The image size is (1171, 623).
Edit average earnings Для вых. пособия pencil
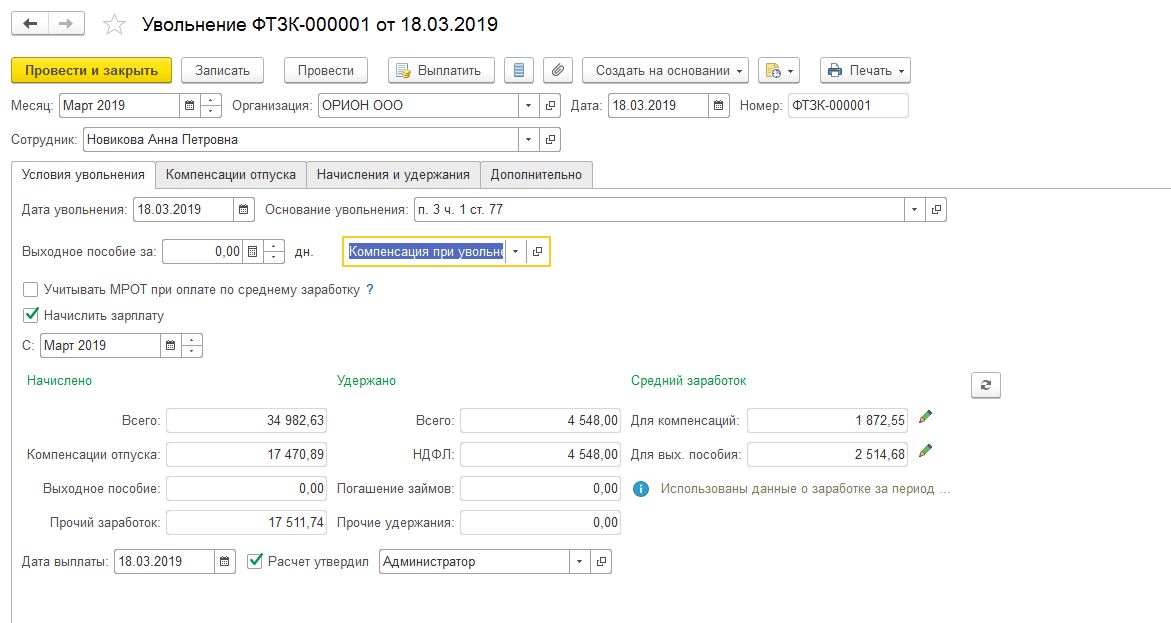925,451
